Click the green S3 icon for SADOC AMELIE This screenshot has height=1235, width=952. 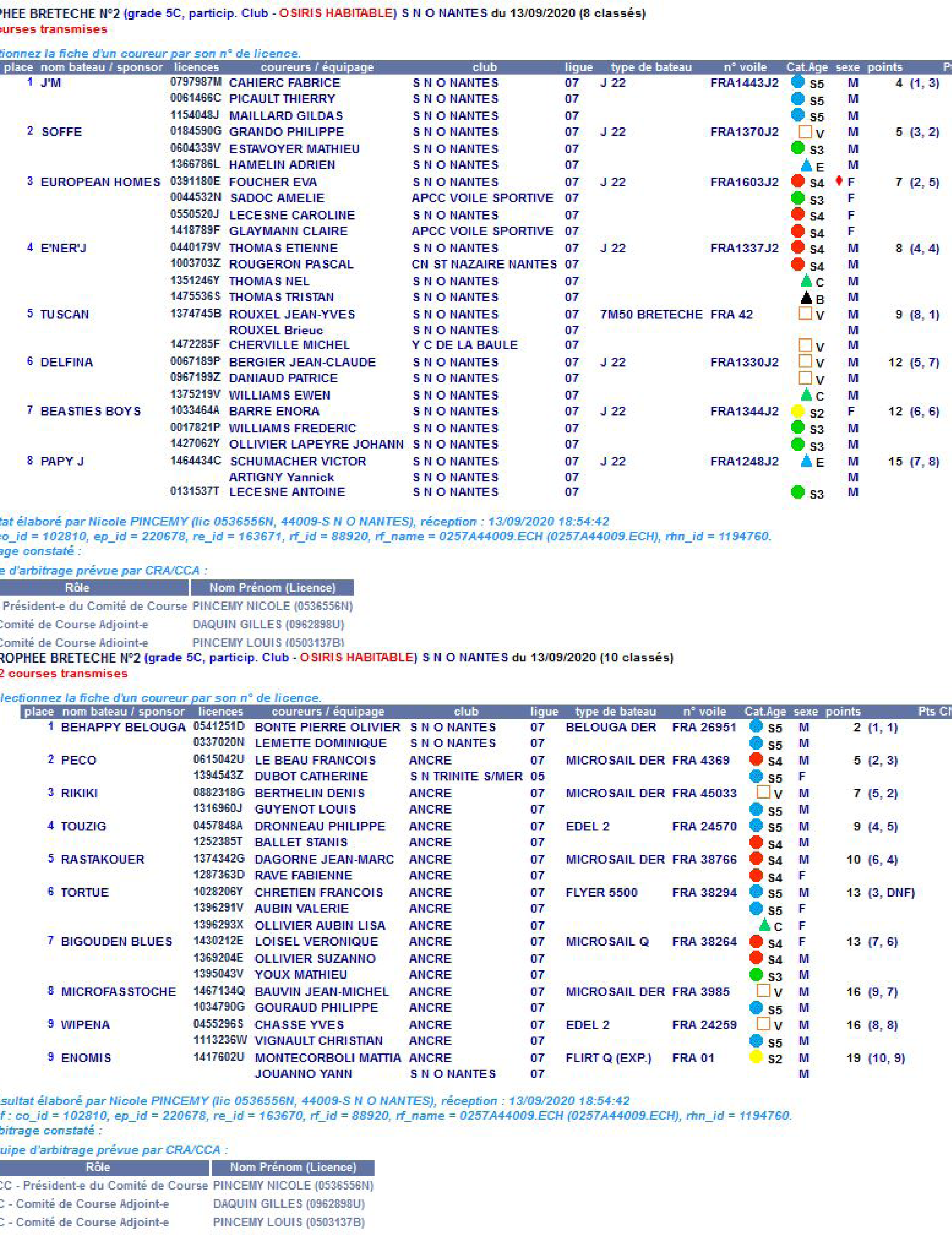click(798, 198)
